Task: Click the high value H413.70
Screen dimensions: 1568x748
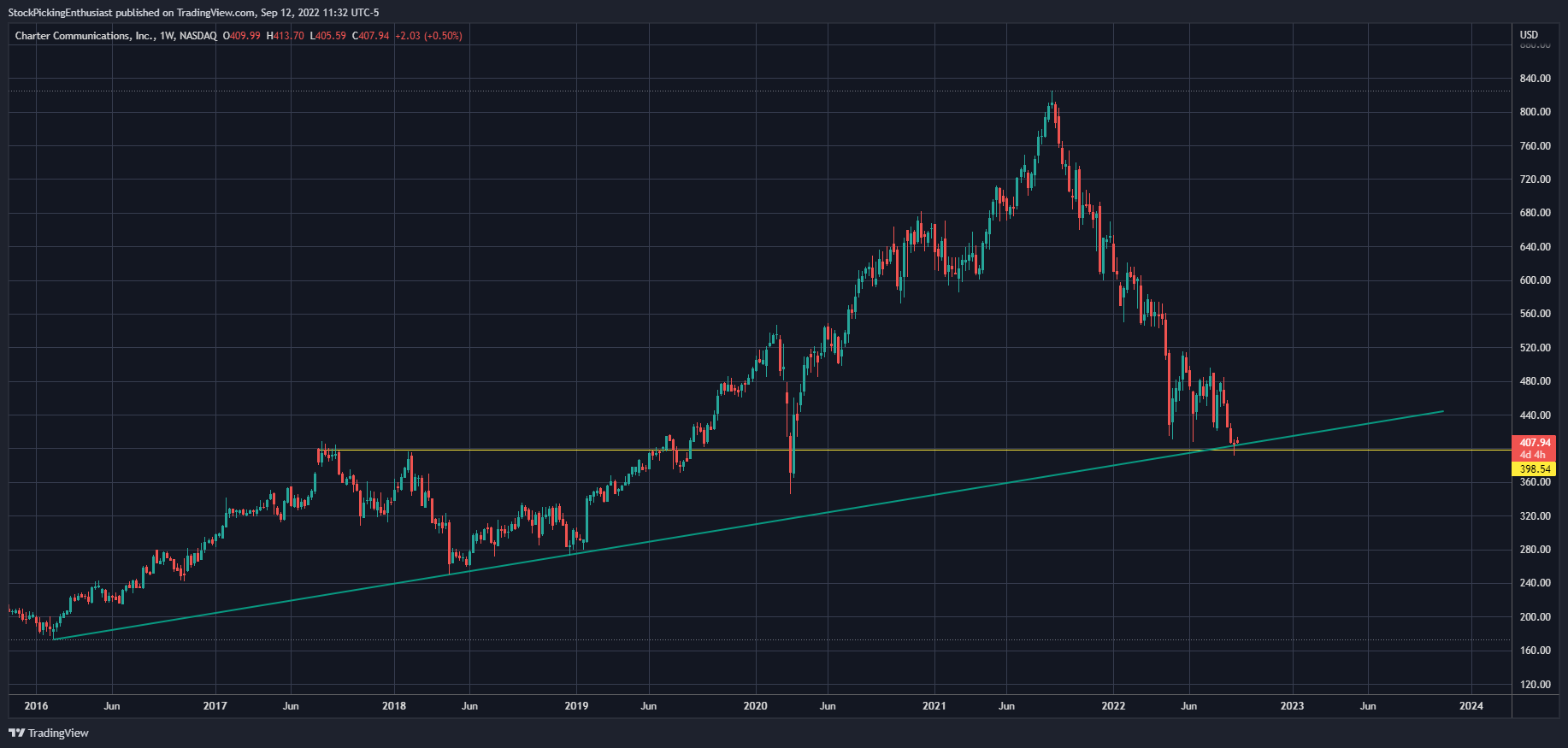Action: tap(285, 36)
